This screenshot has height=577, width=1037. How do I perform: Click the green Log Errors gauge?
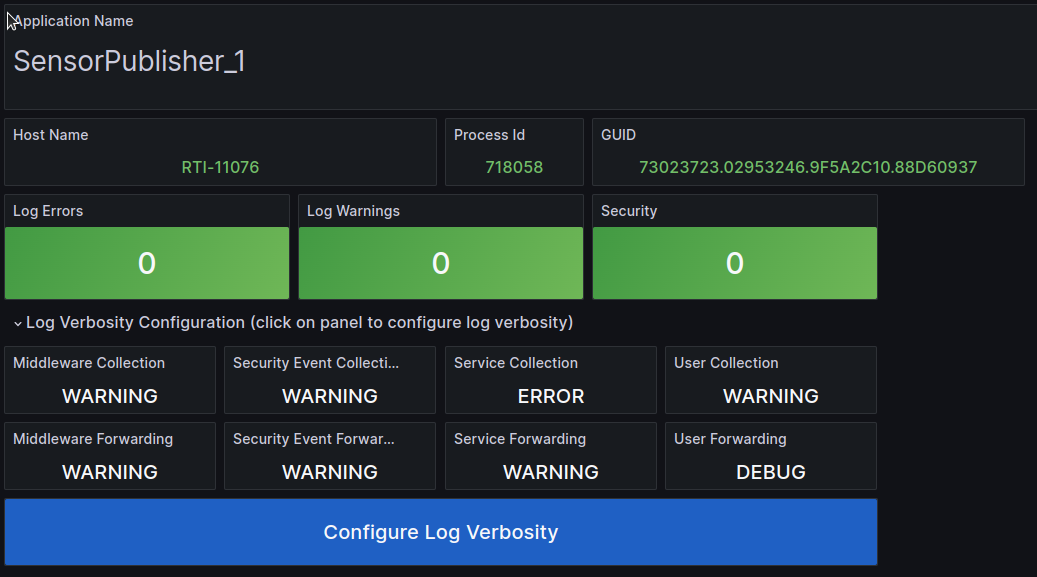coord(146,263)
